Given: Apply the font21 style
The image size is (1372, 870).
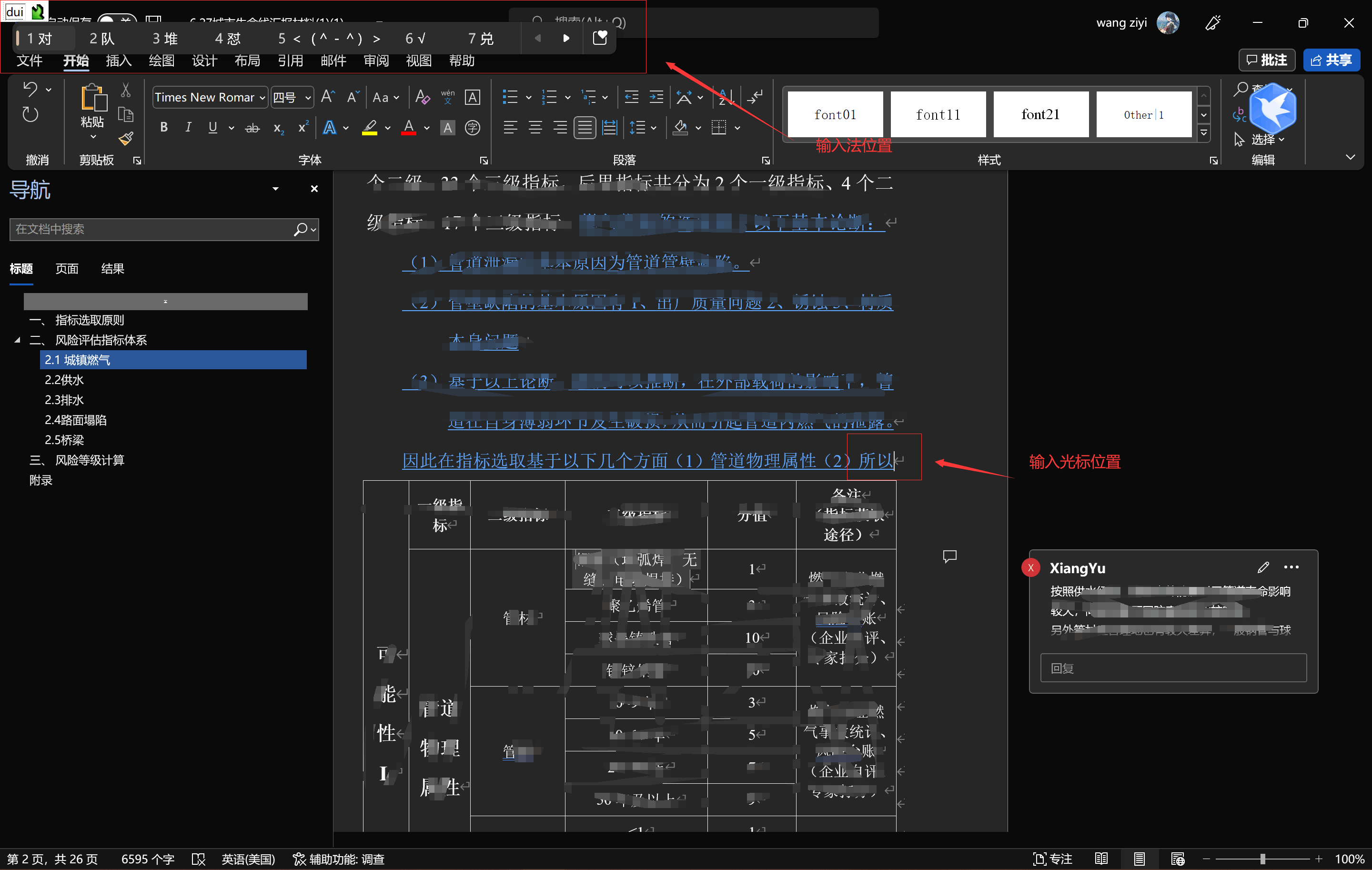Looking at the screenshot, I should coord(1040,114).
